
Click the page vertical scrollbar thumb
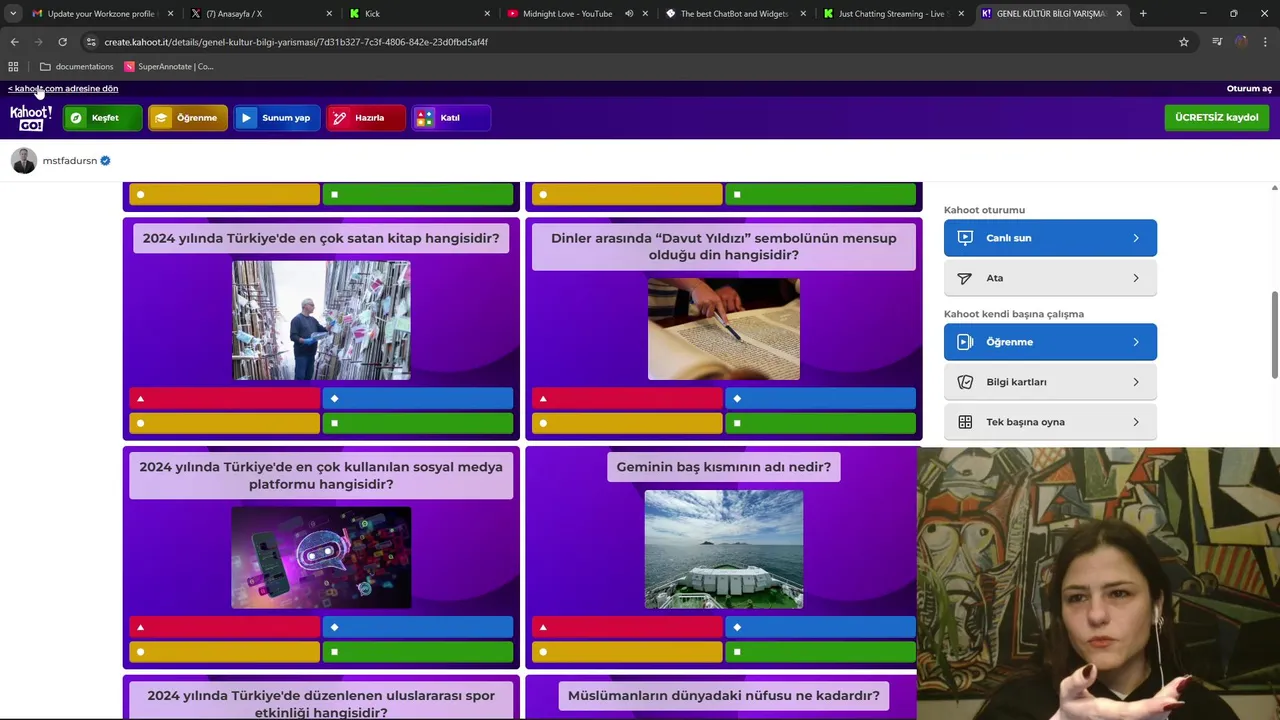point(1274,335)
